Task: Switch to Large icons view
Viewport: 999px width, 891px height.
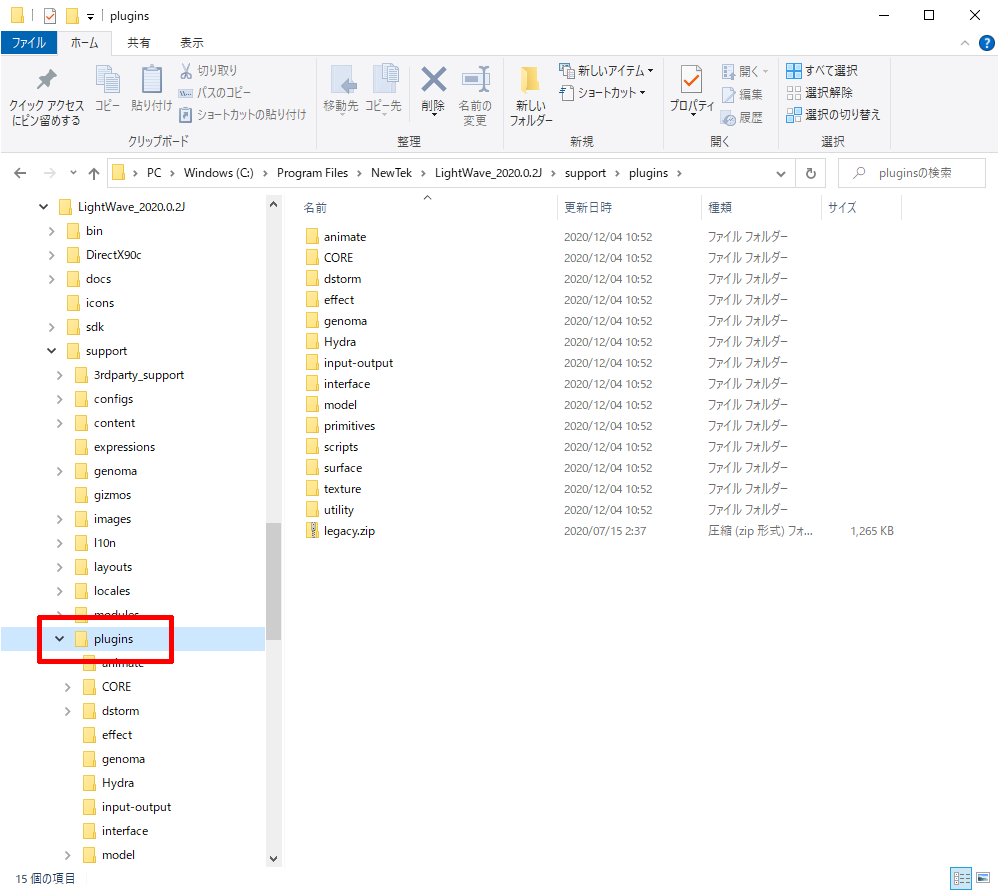Action: (x=984, y=878)
